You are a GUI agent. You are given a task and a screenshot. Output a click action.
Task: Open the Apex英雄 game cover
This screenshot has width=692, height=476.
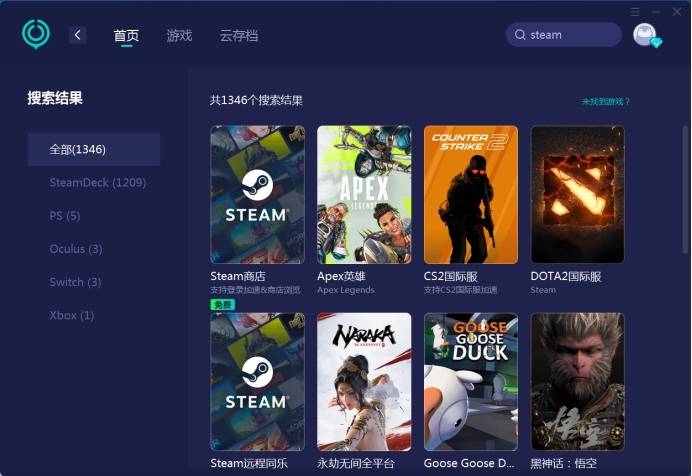(364, 194)
